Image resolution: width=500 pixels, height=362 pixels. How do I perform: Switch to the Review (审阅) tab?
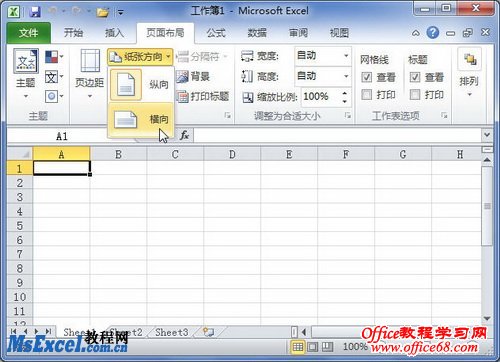(298, 33)
